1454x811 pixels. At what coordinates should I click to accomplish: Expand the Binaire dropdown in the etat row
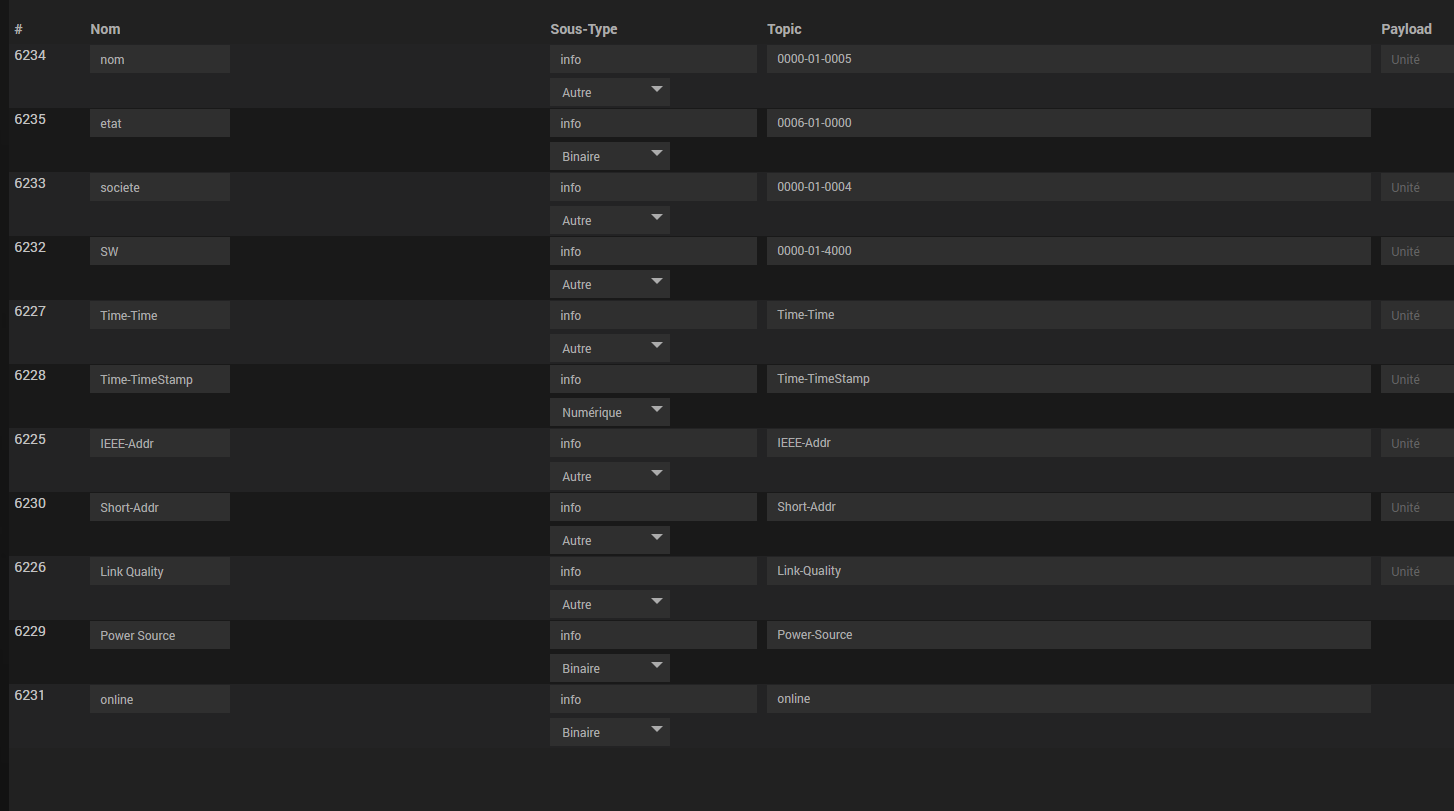pos(609,156)
